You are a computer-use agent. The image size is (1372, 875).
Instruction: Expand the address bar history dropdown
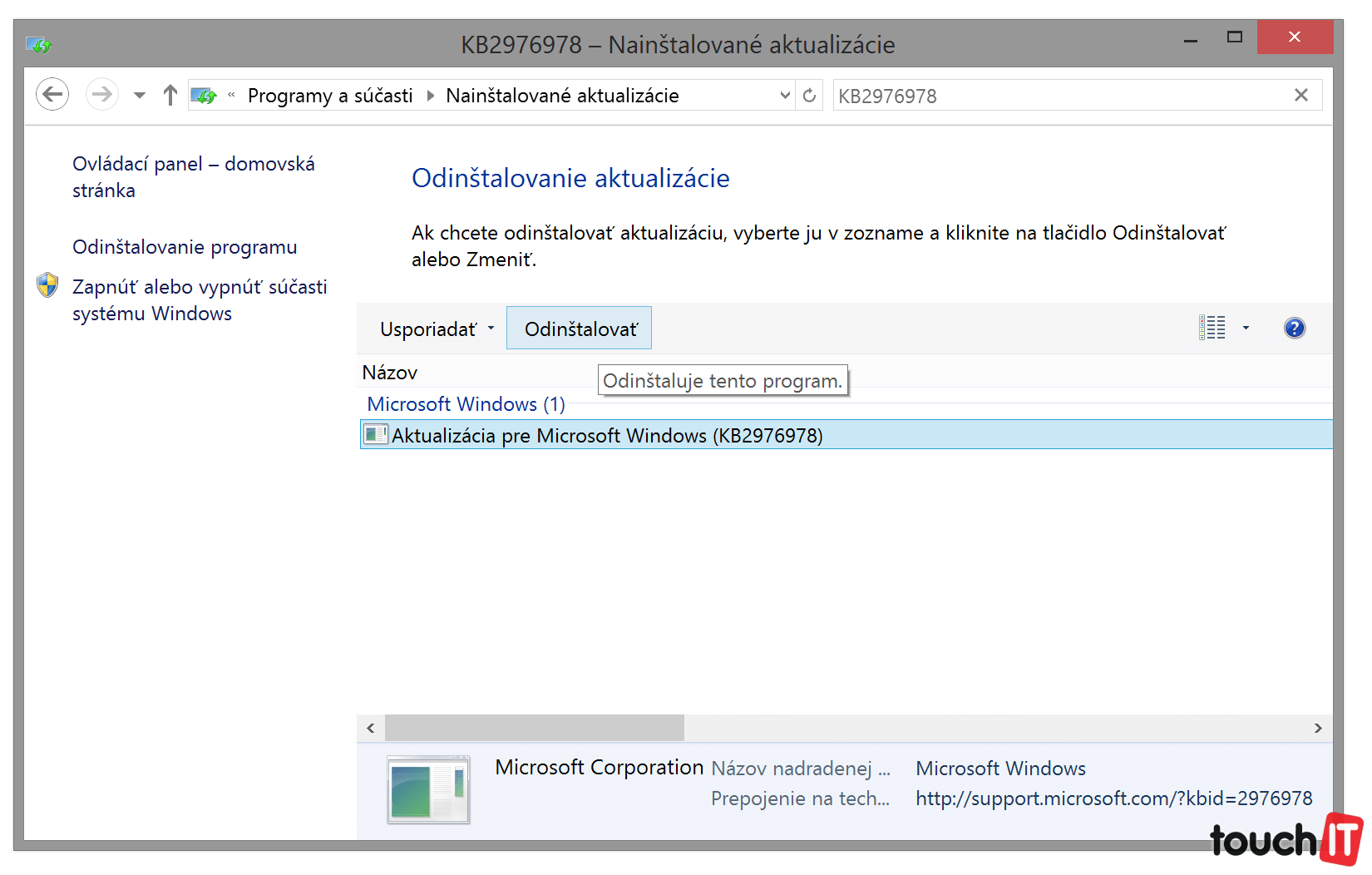(784, 96)
